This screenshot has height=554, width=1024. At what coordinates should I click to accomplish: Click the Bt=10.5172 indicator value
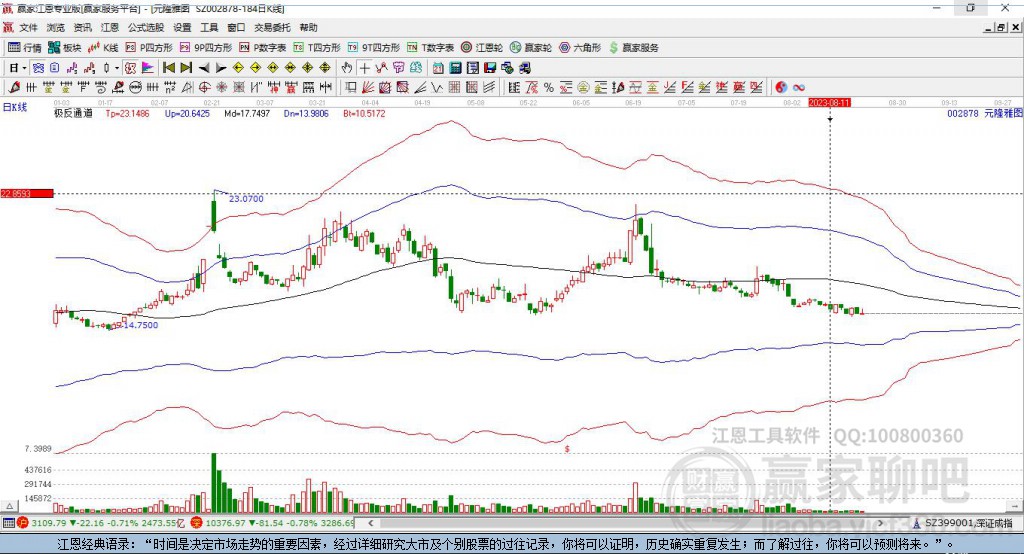tap(364, 113)
